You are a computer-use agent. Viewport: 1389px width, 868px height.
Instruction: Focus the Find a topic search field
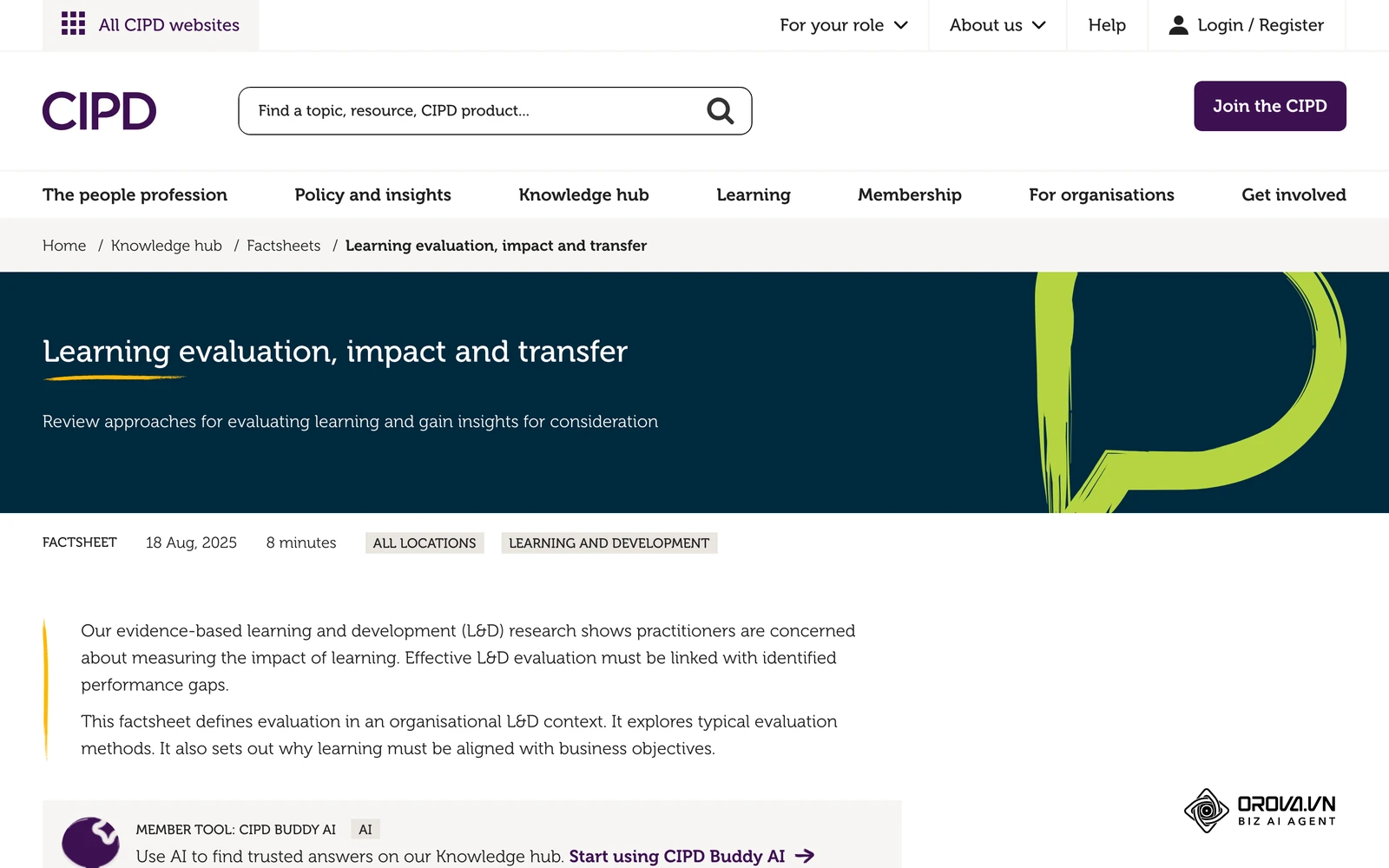coord(495,111)
